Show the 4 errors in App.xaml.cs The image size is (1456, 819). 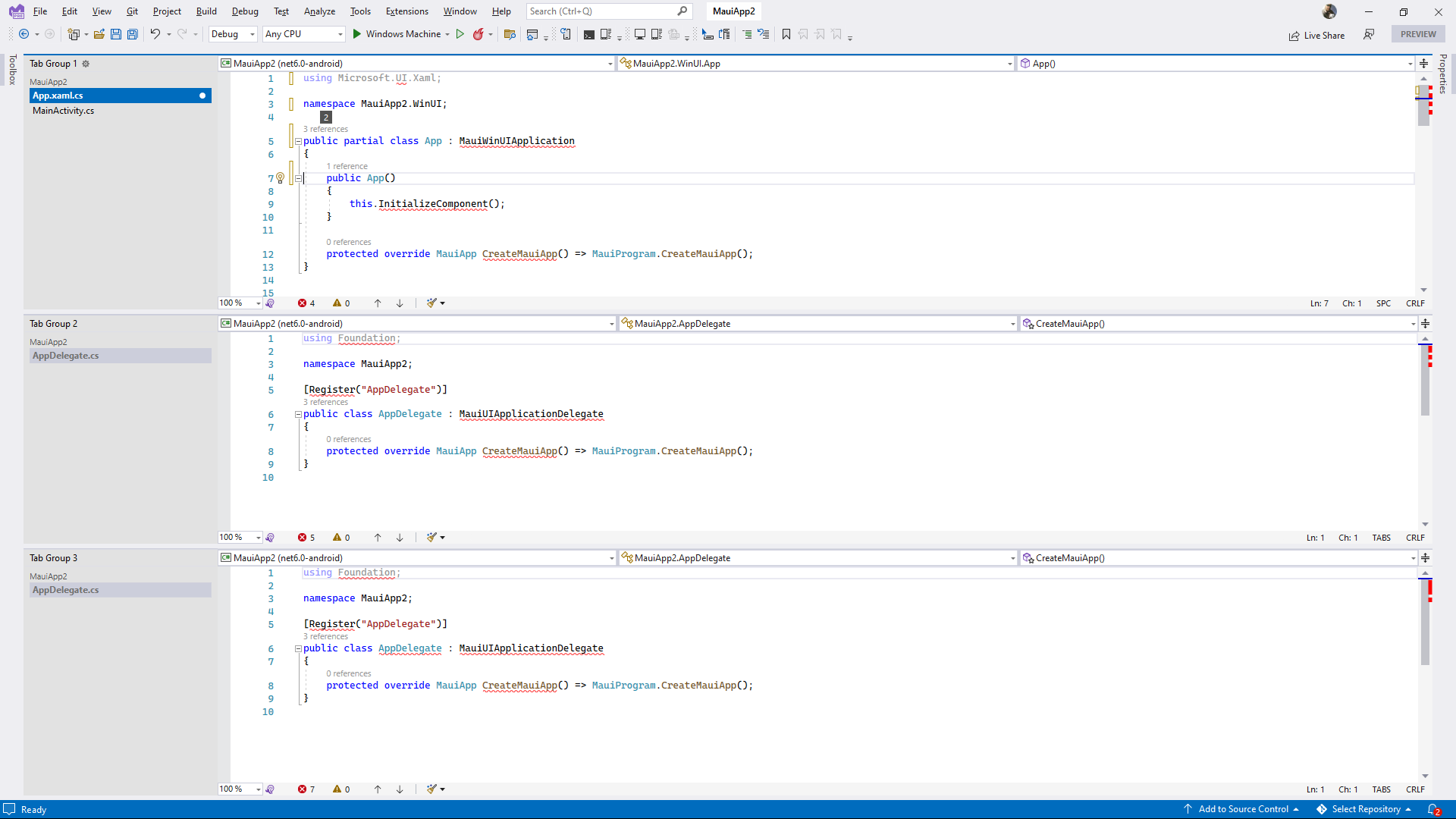click(306, 303)
